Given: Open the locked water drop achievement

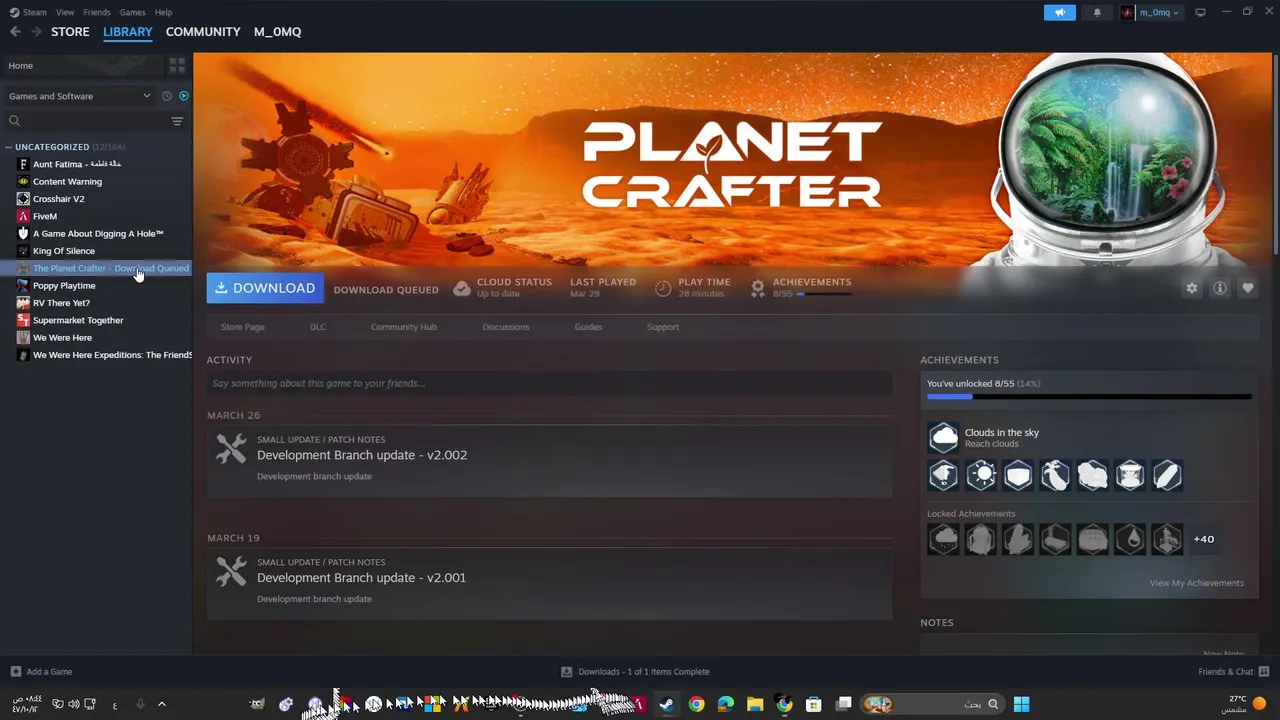Looking at the screenshot, I should (x=1130, y=539).
